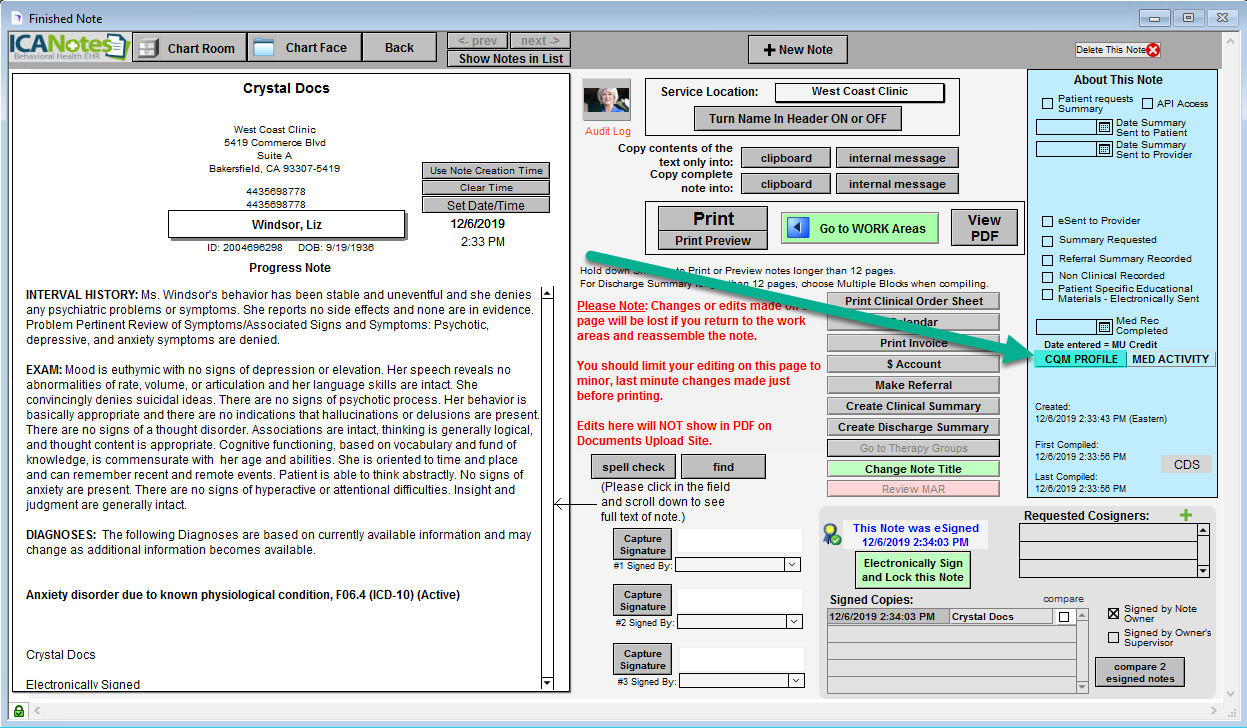Click Print Clinical Order Sheet

click(914, 301)
